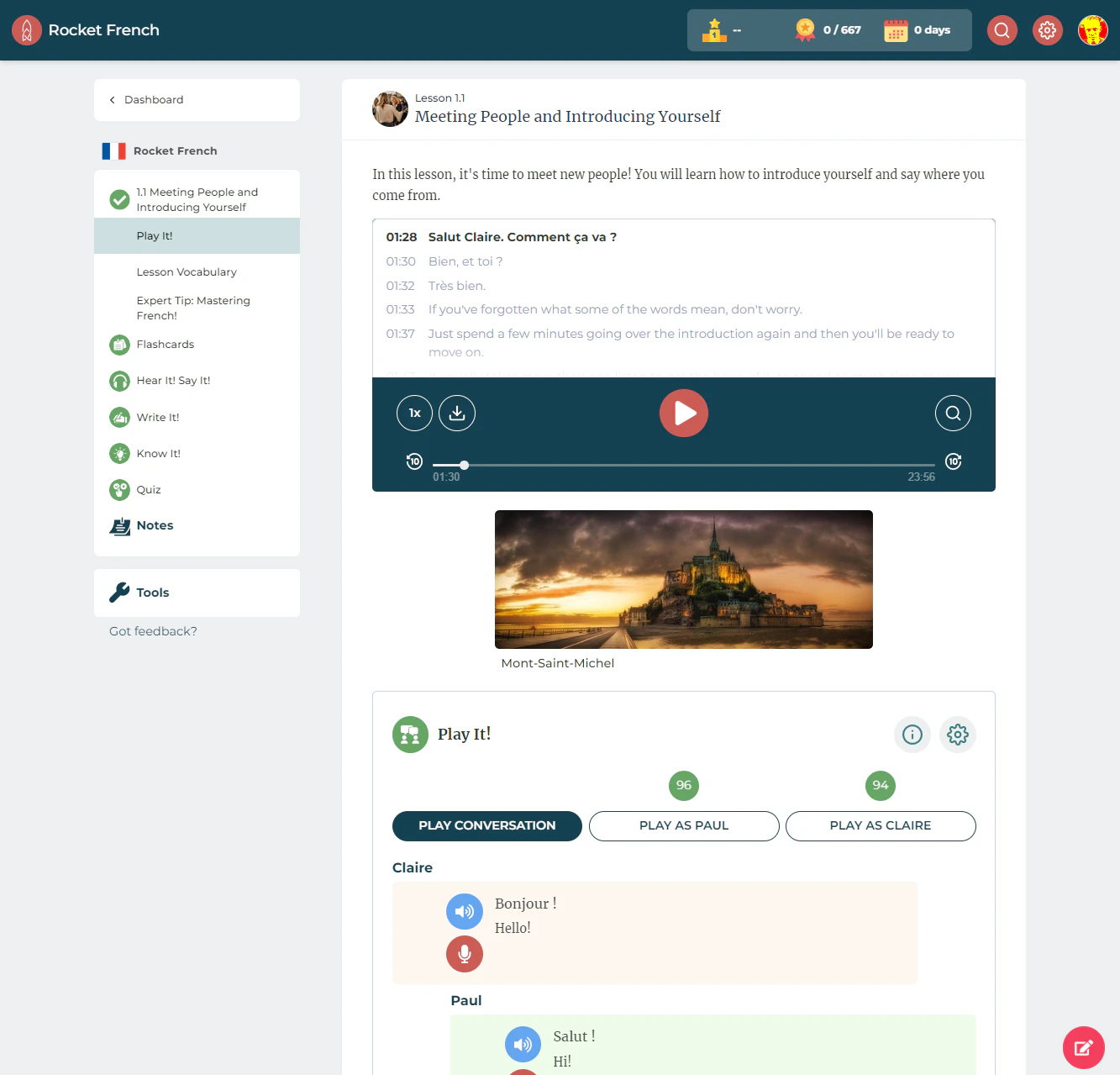Open the Notes section
Viewport: 1120px width, 1075px height.
coord(155,525)
